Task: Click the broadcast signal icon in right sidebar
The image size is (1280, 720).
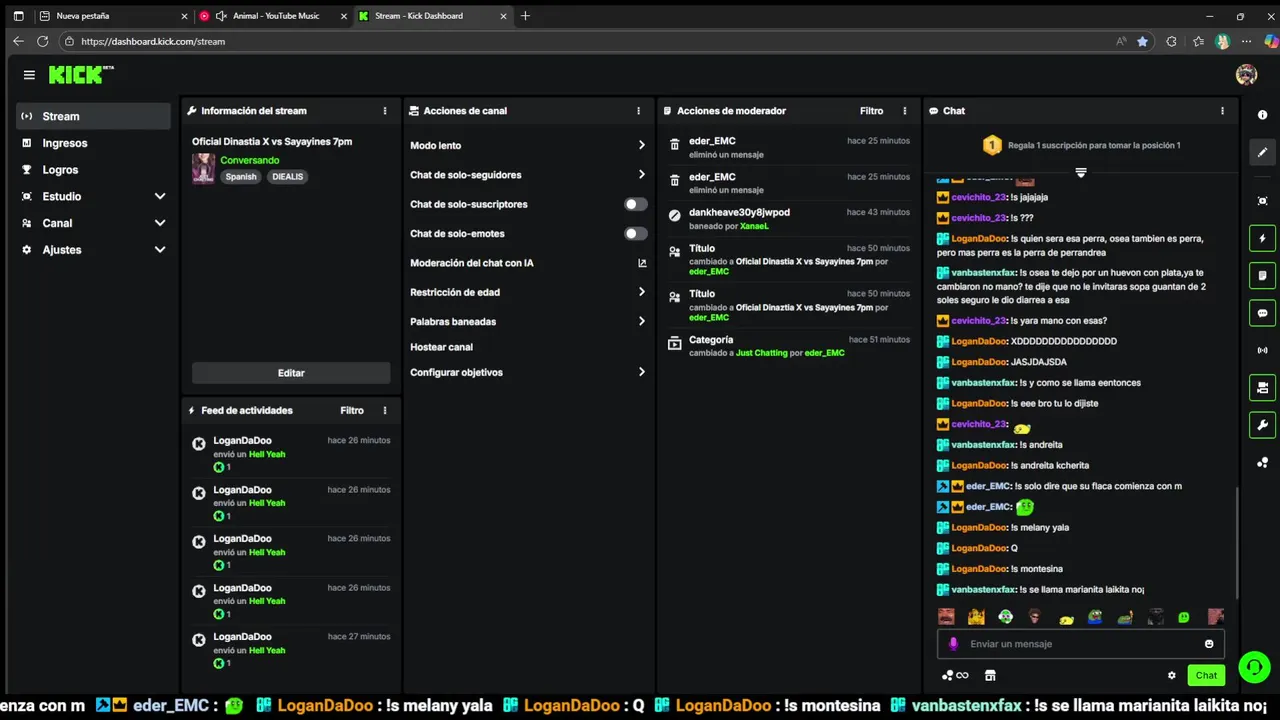Action: pos(1262,350)
